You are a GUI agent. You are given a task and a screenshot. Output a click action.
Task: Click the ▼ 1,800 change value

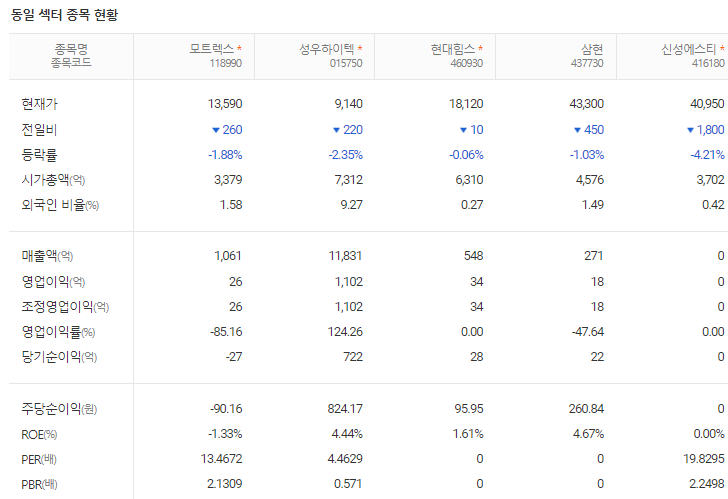point(706,130)
